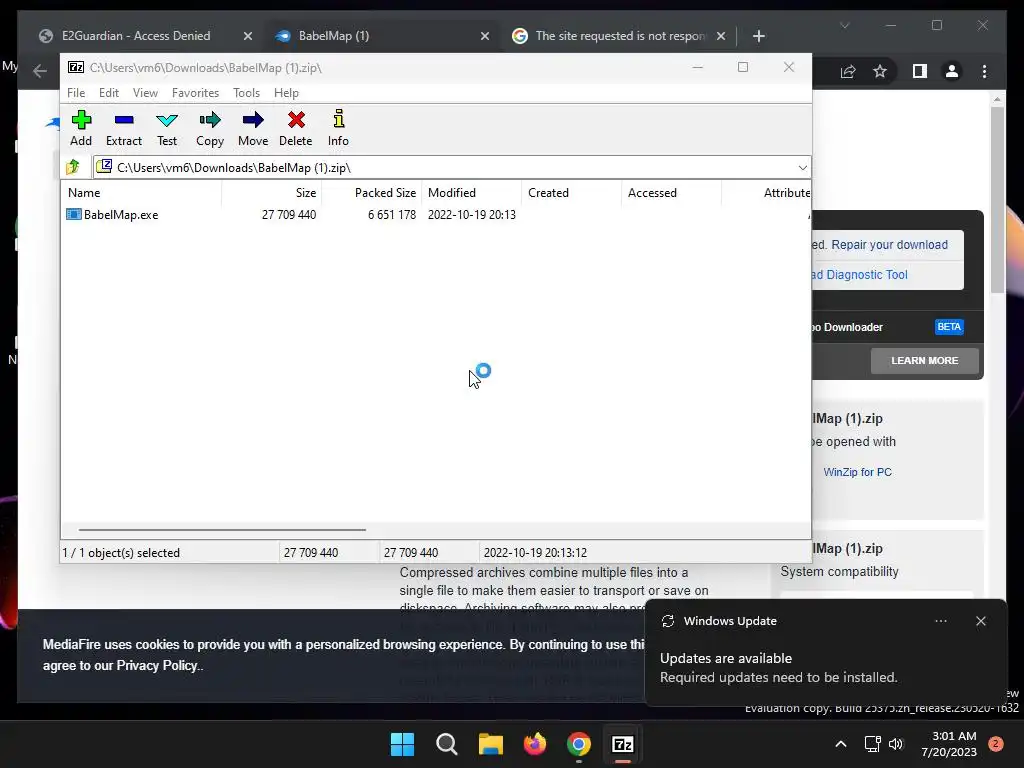Bookmark this page with star icon

coord(880,71)
